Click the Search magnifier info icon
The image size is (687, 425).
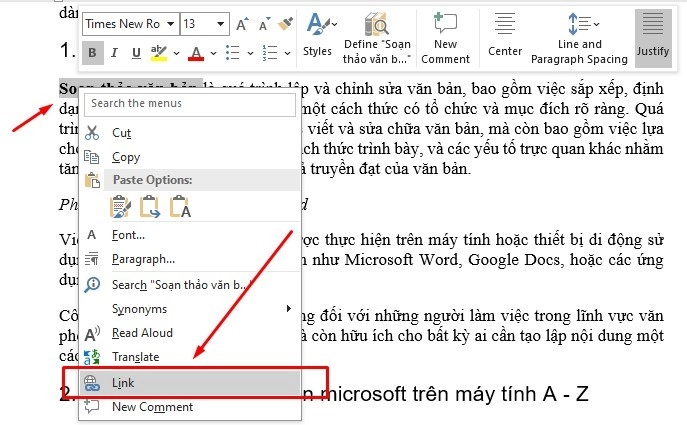click(x=92, y=285)
